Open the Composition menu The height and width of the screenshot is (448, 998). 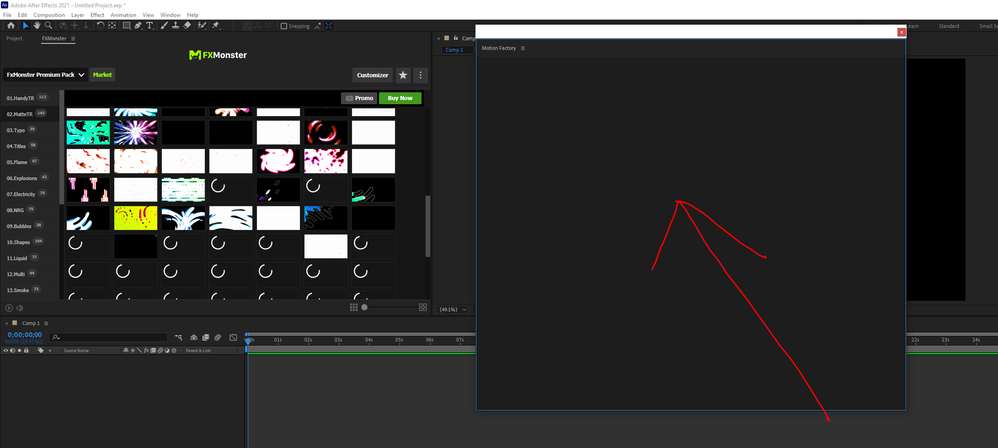point(49,15)
